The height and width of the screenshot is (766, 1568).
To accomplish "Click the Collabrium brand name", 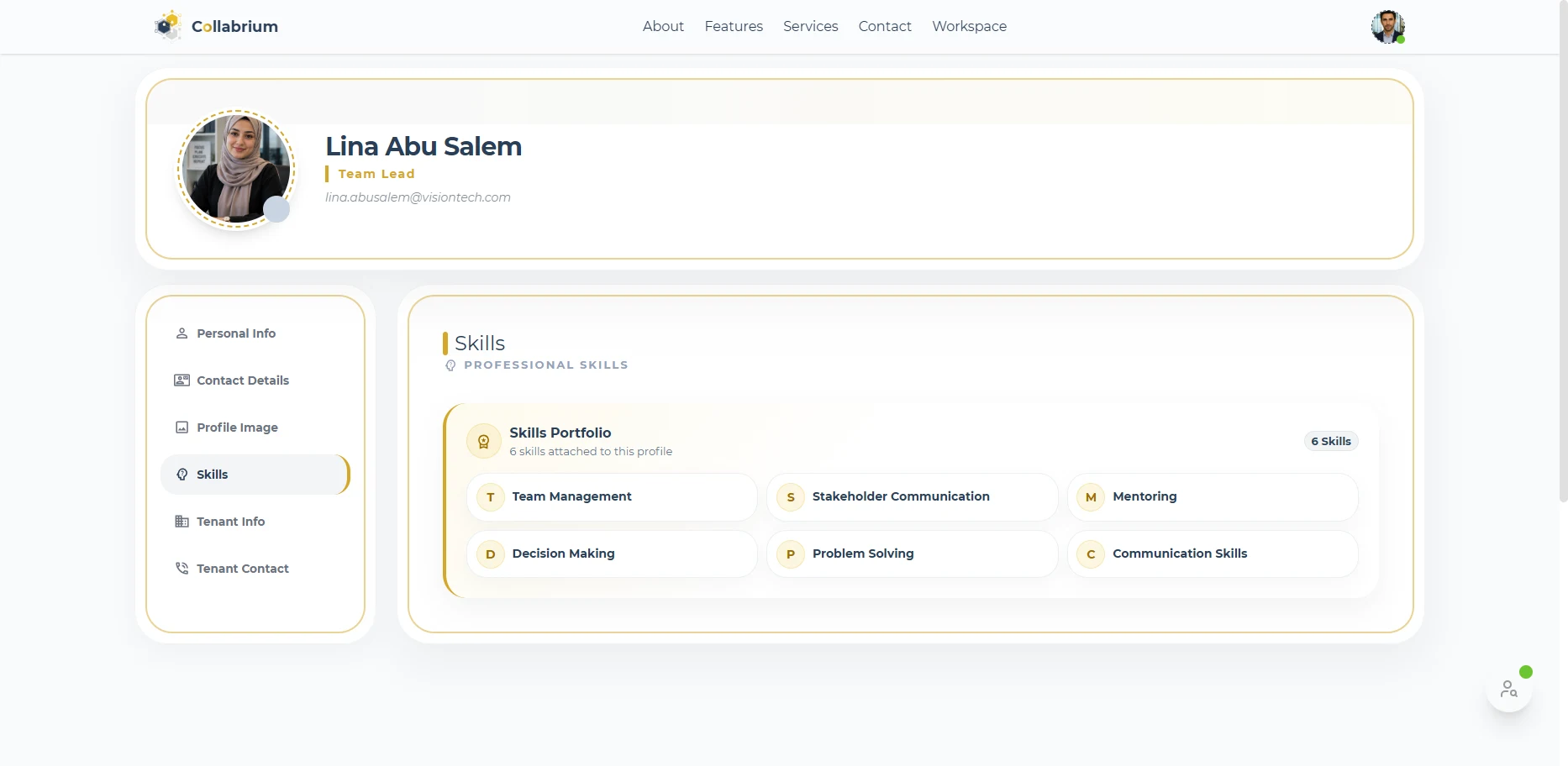I will (234, 27).
